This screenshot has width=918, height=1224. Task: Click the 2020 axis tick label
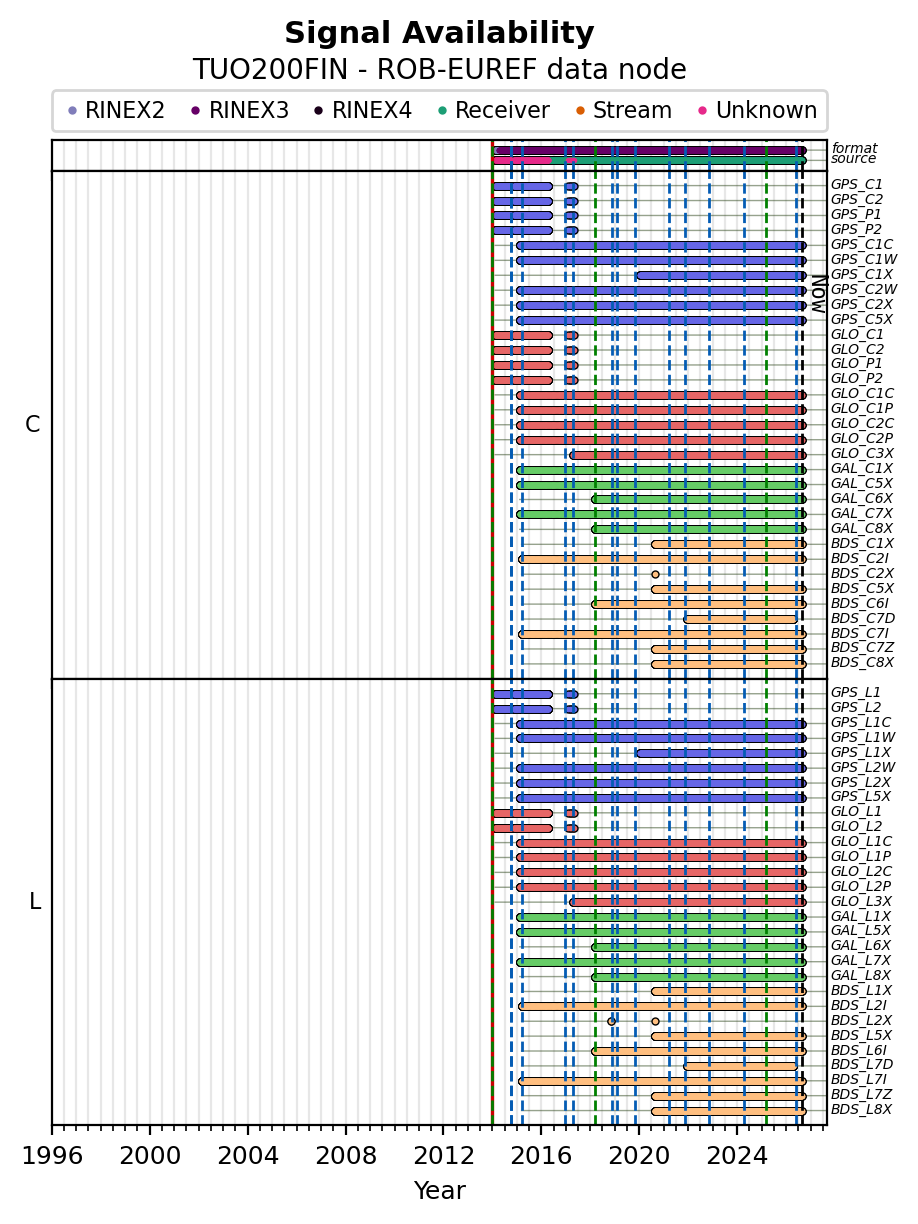640,1156
